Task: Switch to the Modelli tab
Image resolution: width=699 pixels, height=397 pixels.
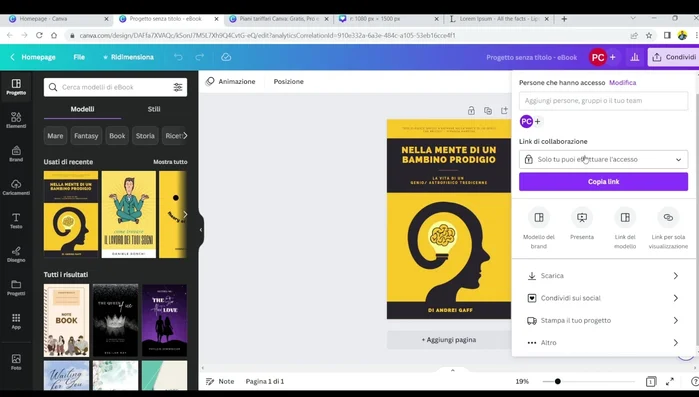Action: pyautogui.click(x=82, y=109)
